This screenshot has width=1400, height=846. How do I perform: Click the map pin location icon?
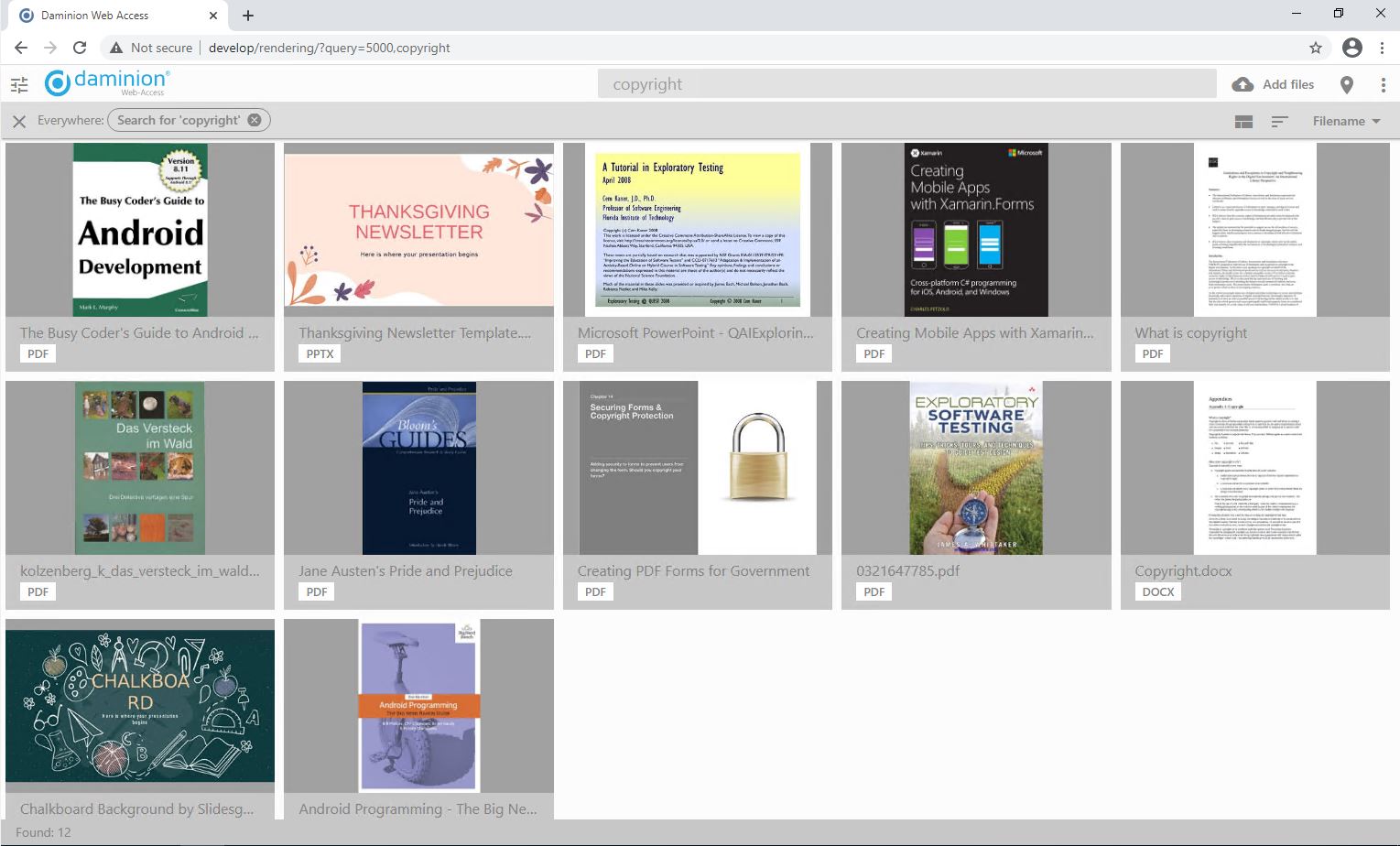pyautogui.click(x=1346, y=83)
